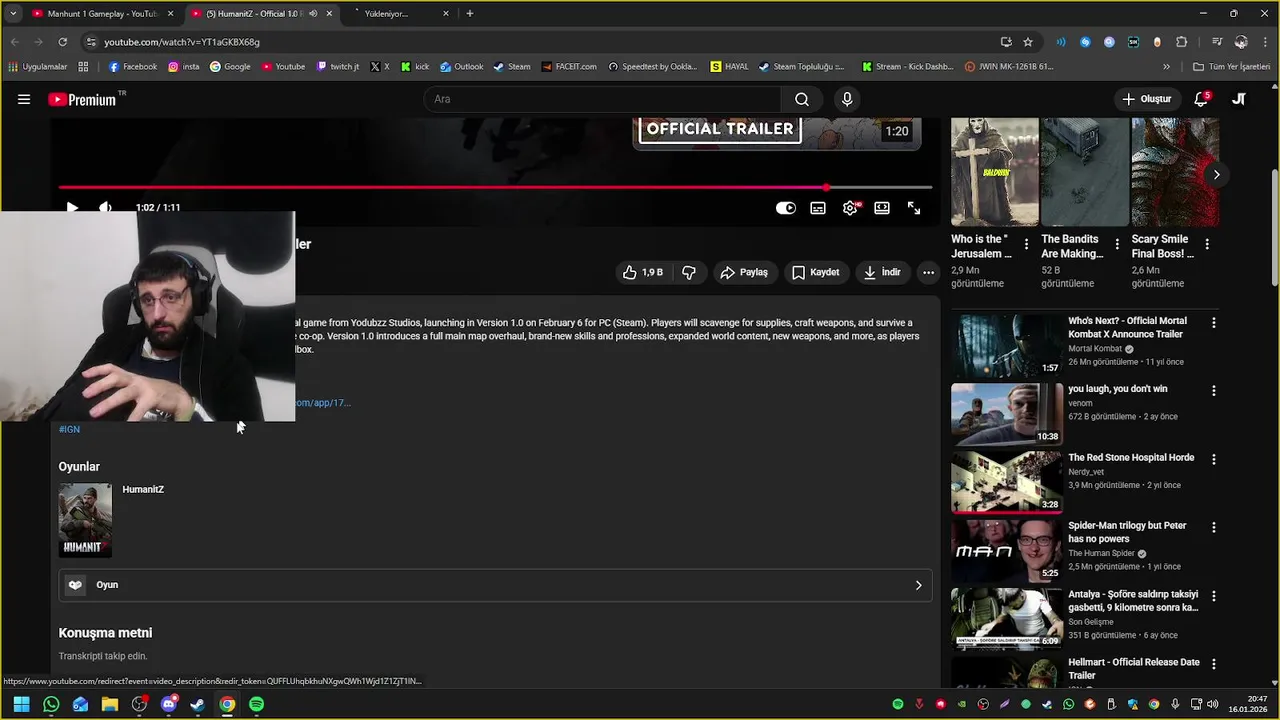
Task: Click the search magnifier button
Action: pos(802,99)
